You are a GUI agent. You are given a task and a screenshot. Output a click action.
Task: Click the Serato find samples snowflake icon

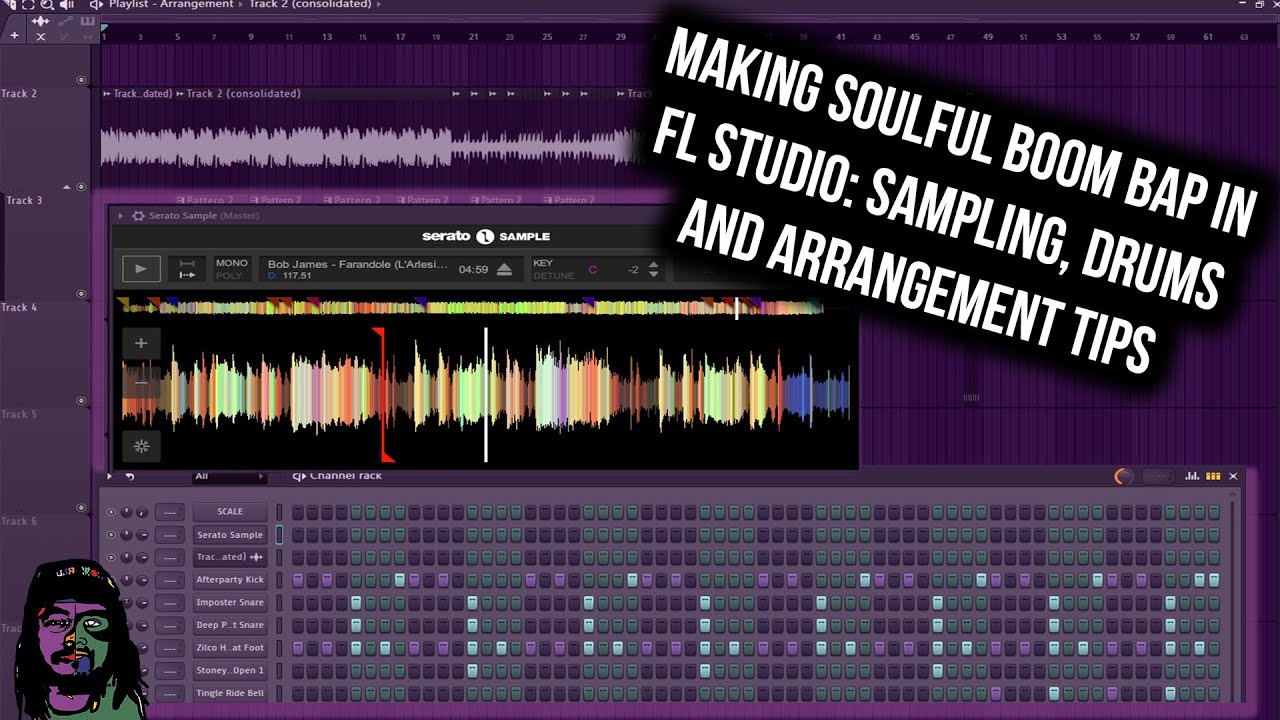(x=141, y=446)
